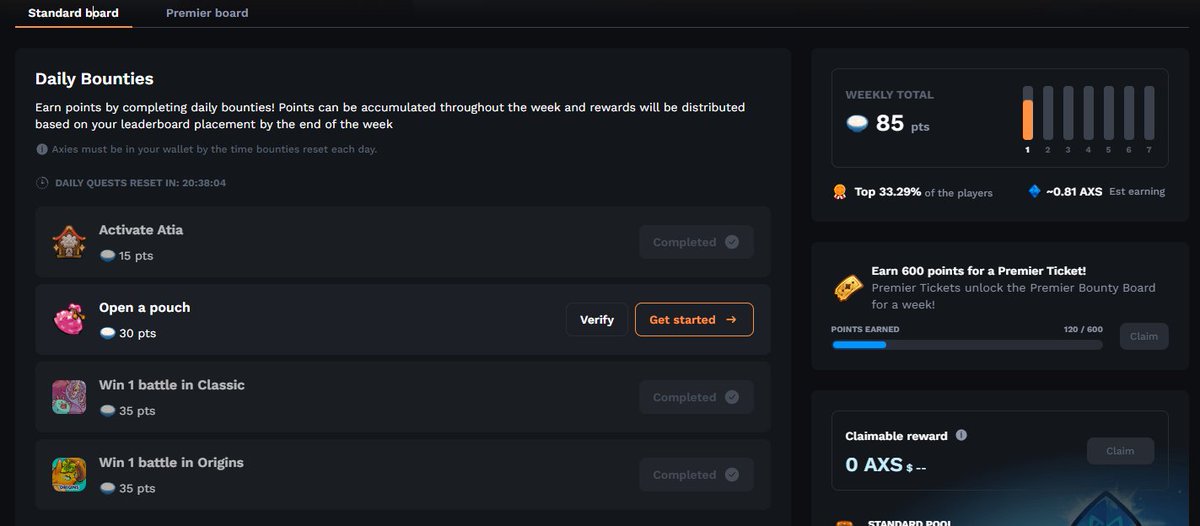Viewport: 1200px width, 526px height.
Task: Verify the Open a pouch bounty
Action: coord(597,320)
